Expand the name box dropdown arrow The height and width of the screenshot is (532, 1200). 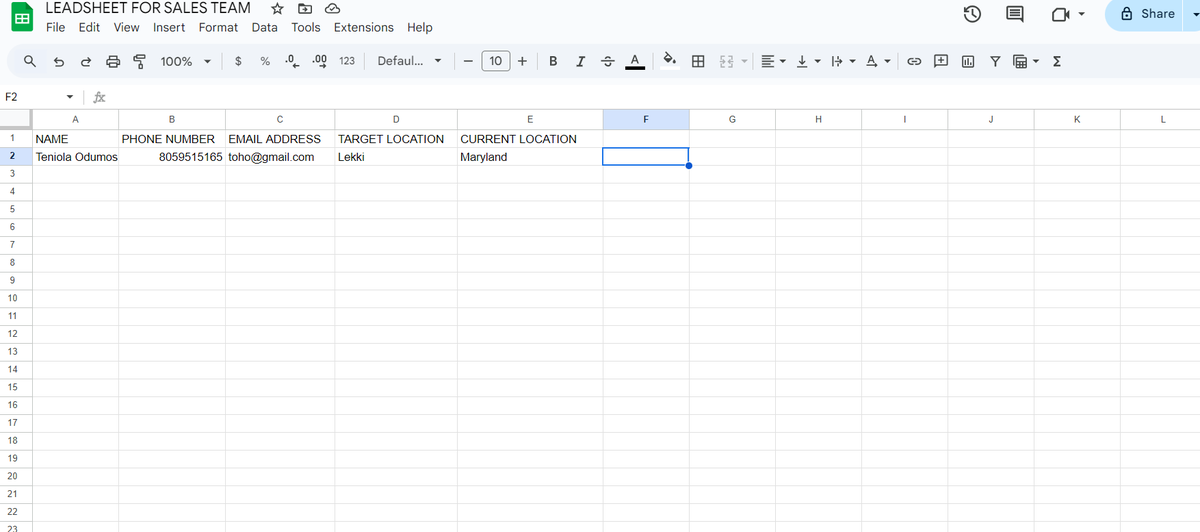pyautogui.click(x=69, y=97)
